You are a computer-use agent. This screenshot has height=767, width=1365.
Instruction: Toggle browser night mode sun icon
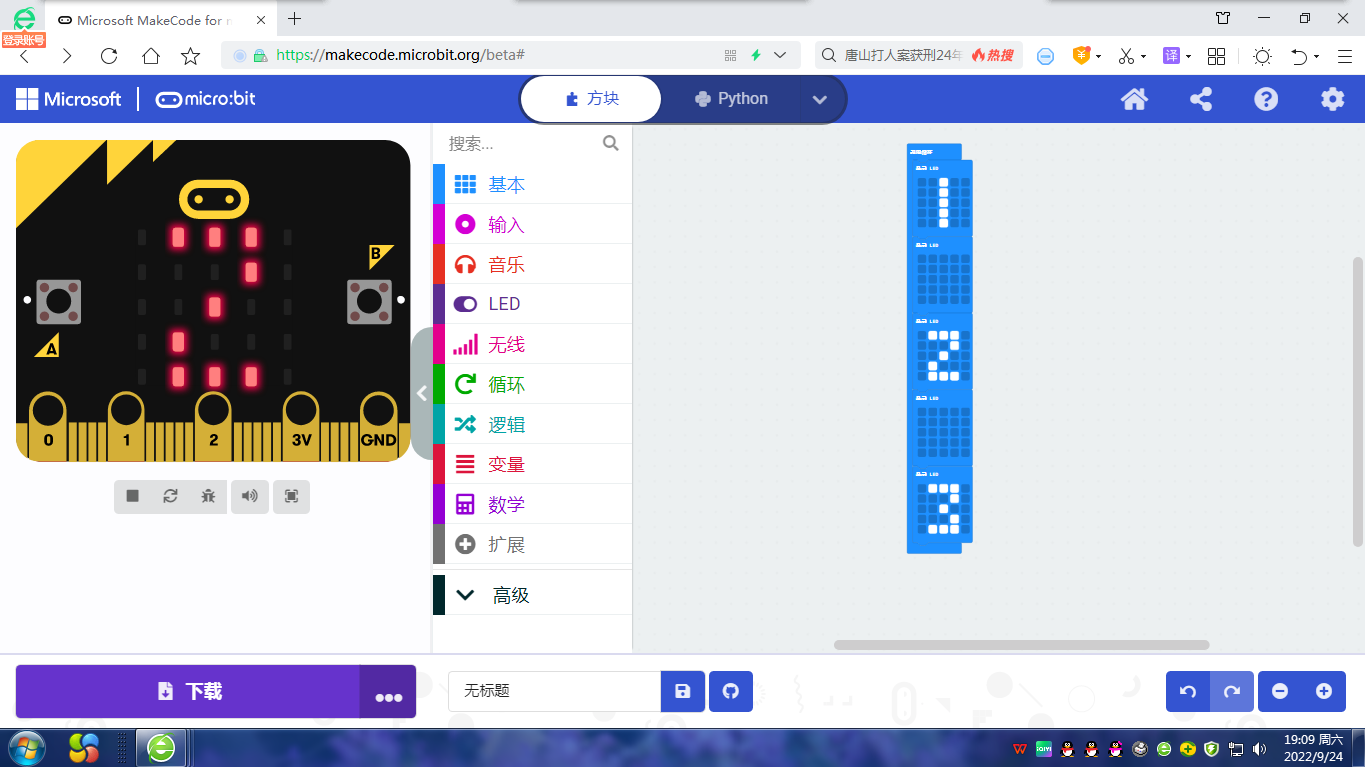1262,56
